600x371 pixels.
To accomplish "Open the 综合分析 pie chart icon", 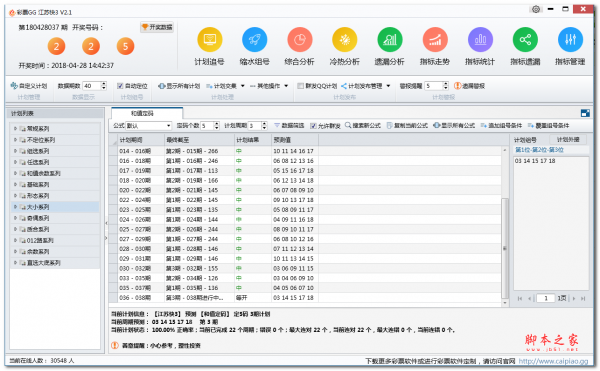I will pos(300,39).
